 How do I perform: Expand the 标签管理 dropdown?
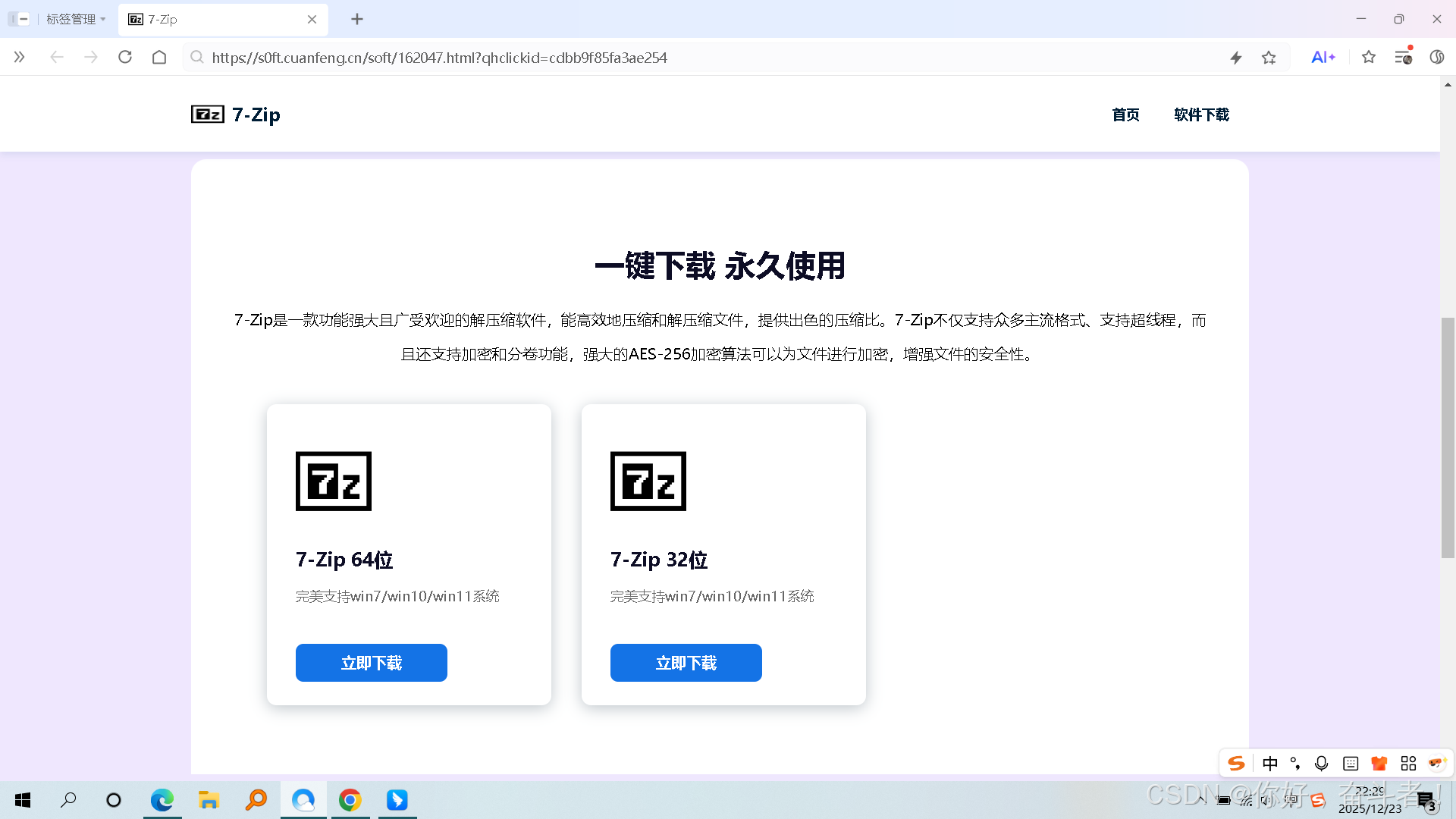point(76,19)
